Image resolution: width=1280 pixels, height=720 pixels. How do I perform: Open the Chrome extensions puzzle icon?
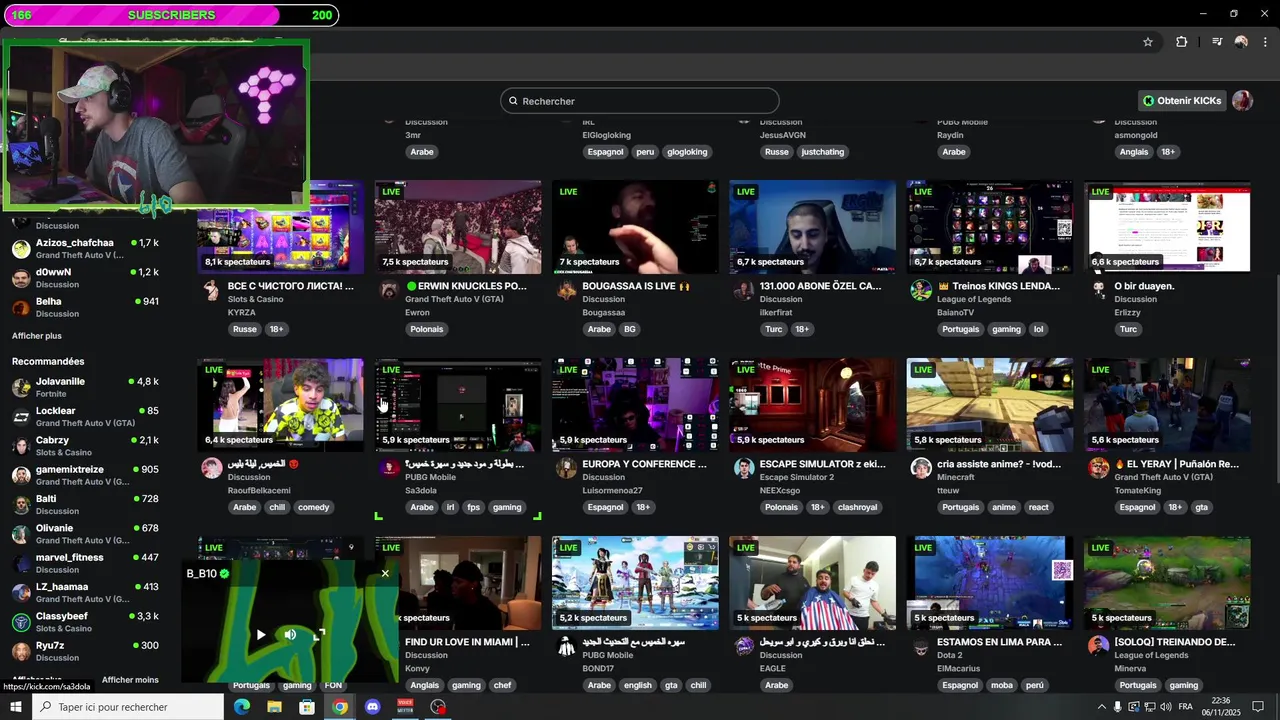pyautogui.click(x=1181, y=42)
